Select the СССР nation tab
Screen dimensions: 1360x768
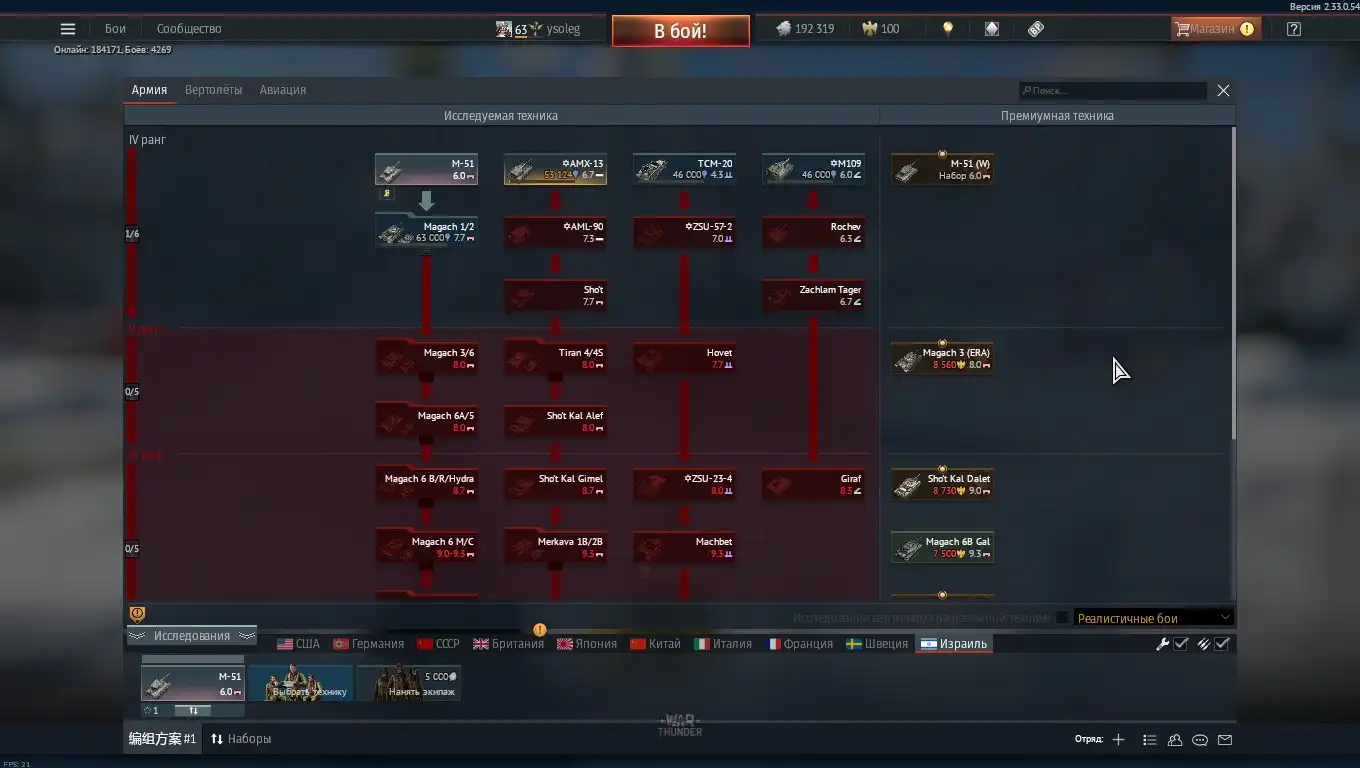pos(438,644)
